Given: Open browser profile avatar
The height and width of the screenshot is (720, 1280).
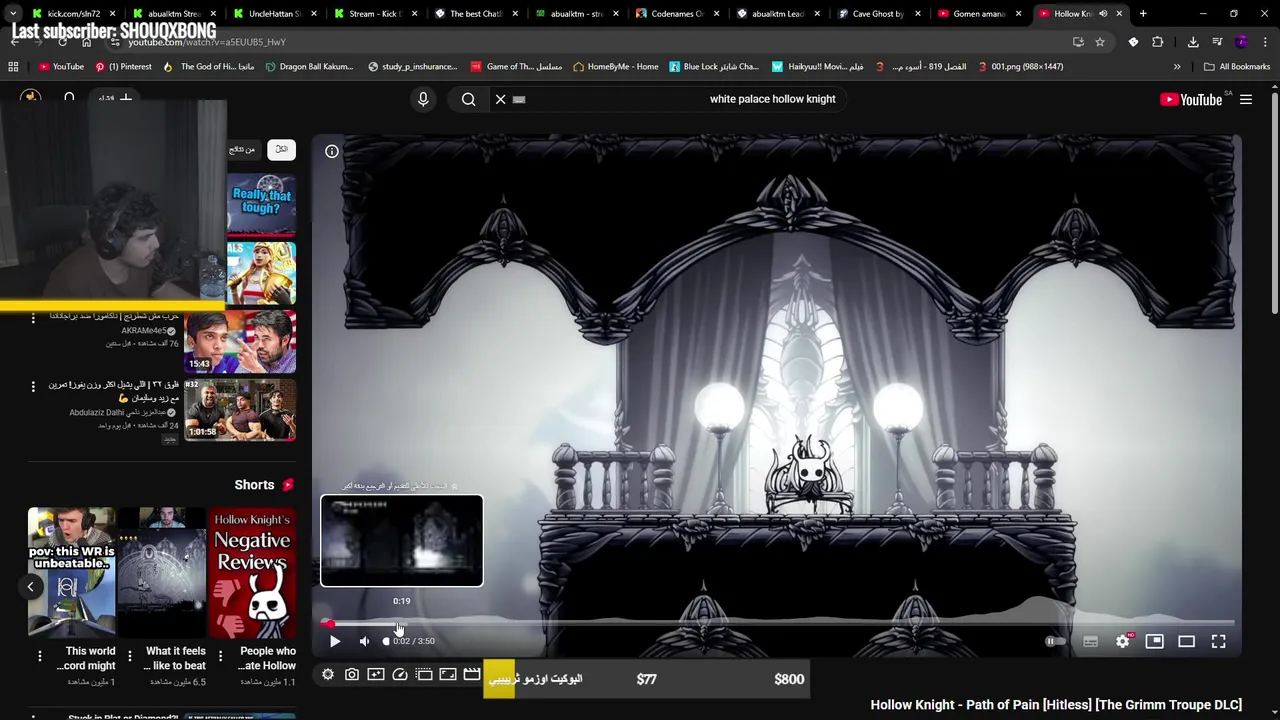Looking at the screenshot, I should tap(1241, 42).
